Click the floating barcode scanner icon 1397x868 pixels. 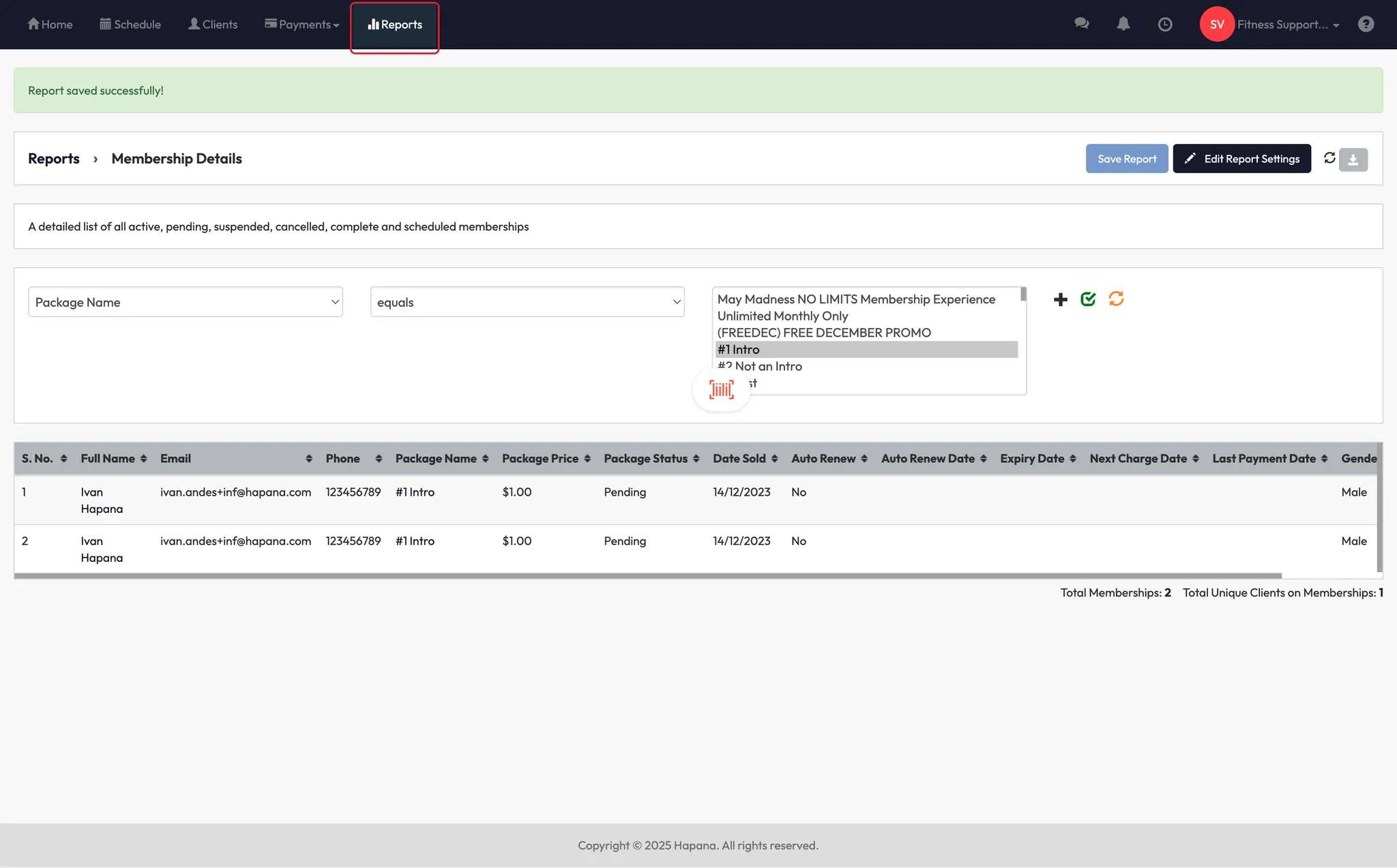pyautogui.click(x=721, y=389)
